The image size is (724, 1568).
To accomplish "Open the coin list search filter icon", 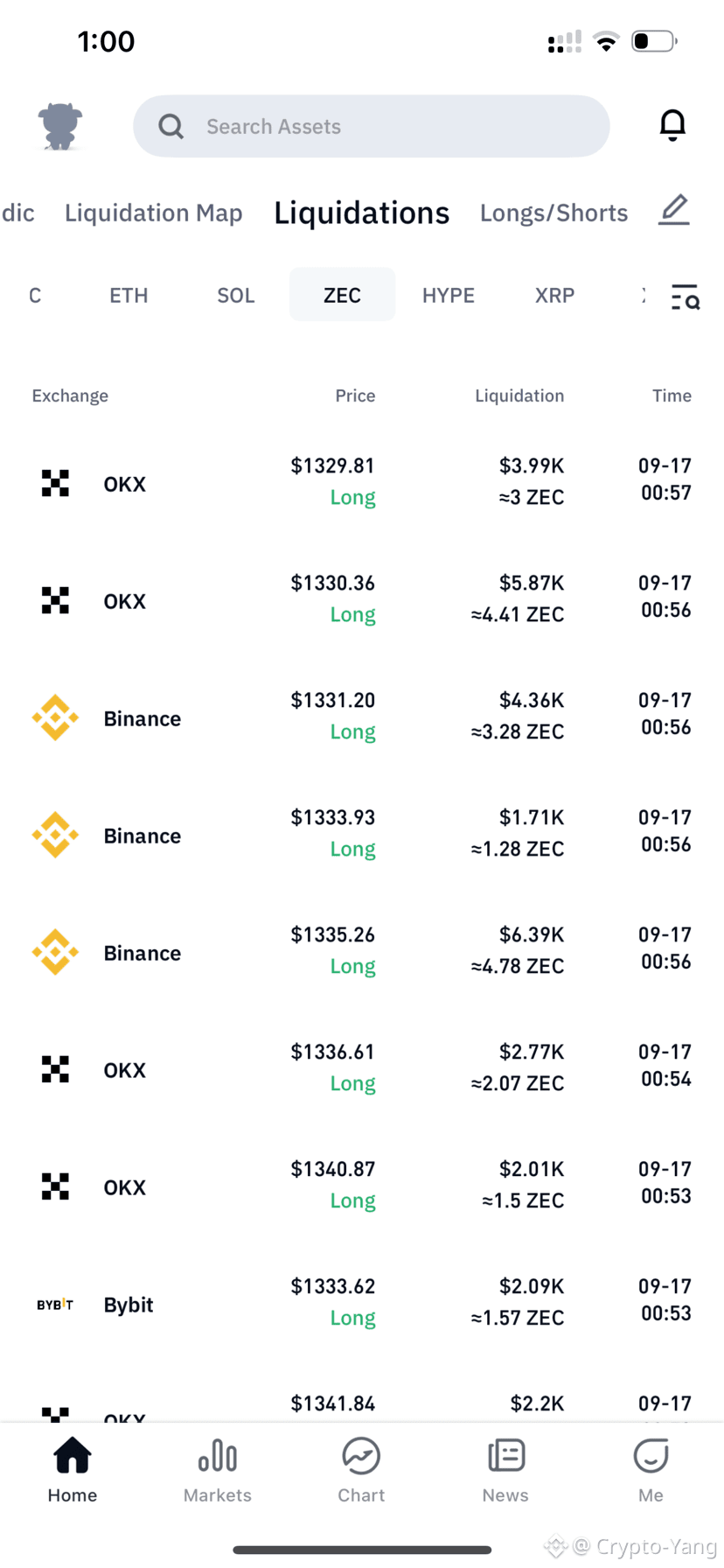I will coord(686,297).
